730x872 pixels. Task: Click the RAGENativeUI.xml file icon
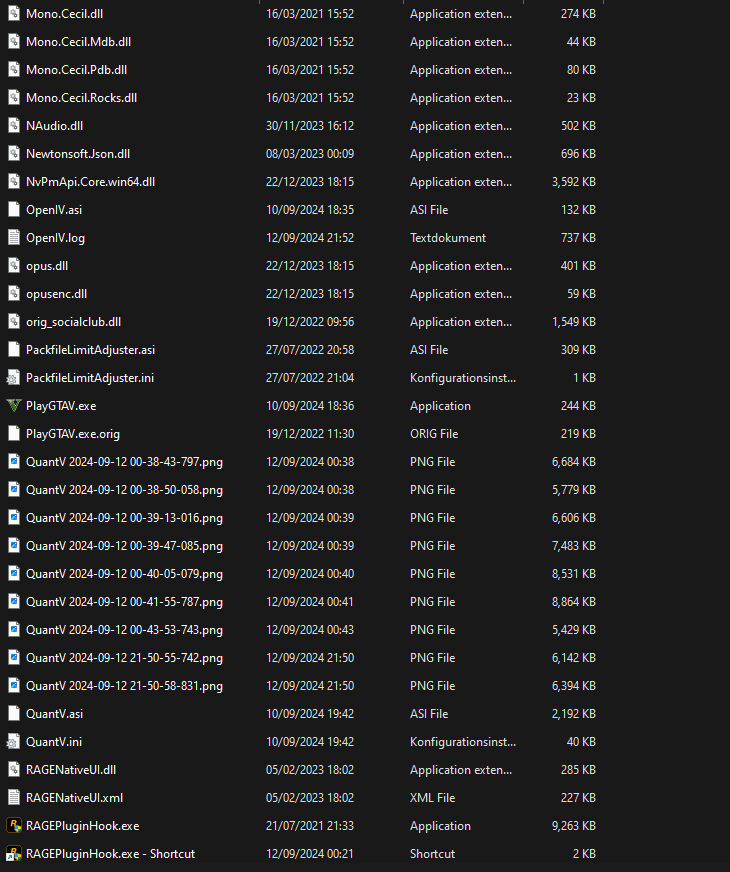(x=14, y=798)
